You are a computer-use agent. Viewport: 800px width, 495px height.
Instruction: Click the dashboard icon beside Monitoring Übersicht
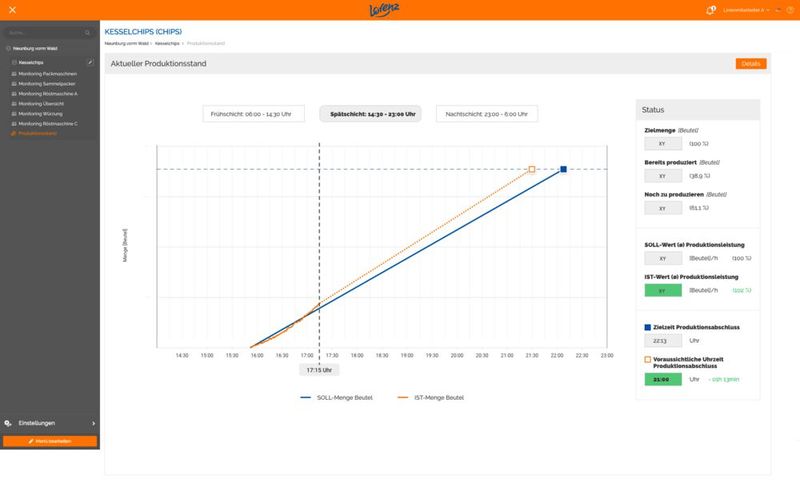pyautogui.click(x=14, y=104)
